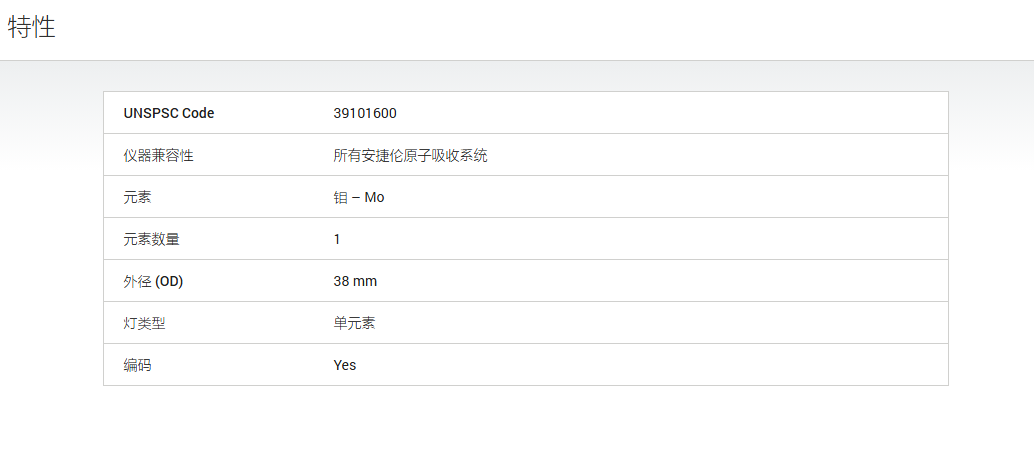
Task: Click empty area of 外径 row
Action: [659, 282]
